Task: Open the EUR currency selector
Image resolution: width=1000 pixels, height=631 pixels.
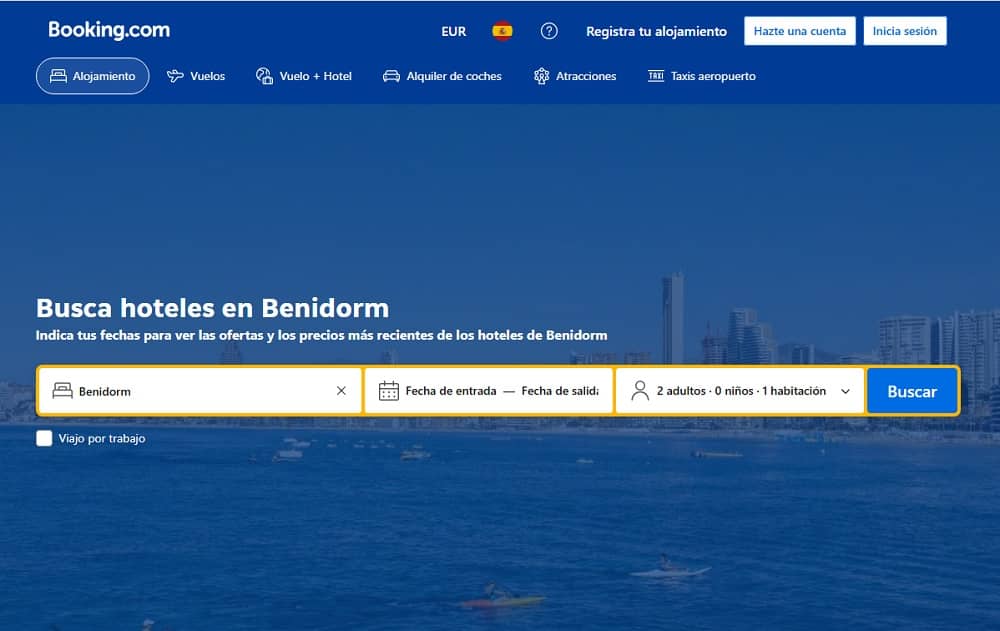Action: 453,31
